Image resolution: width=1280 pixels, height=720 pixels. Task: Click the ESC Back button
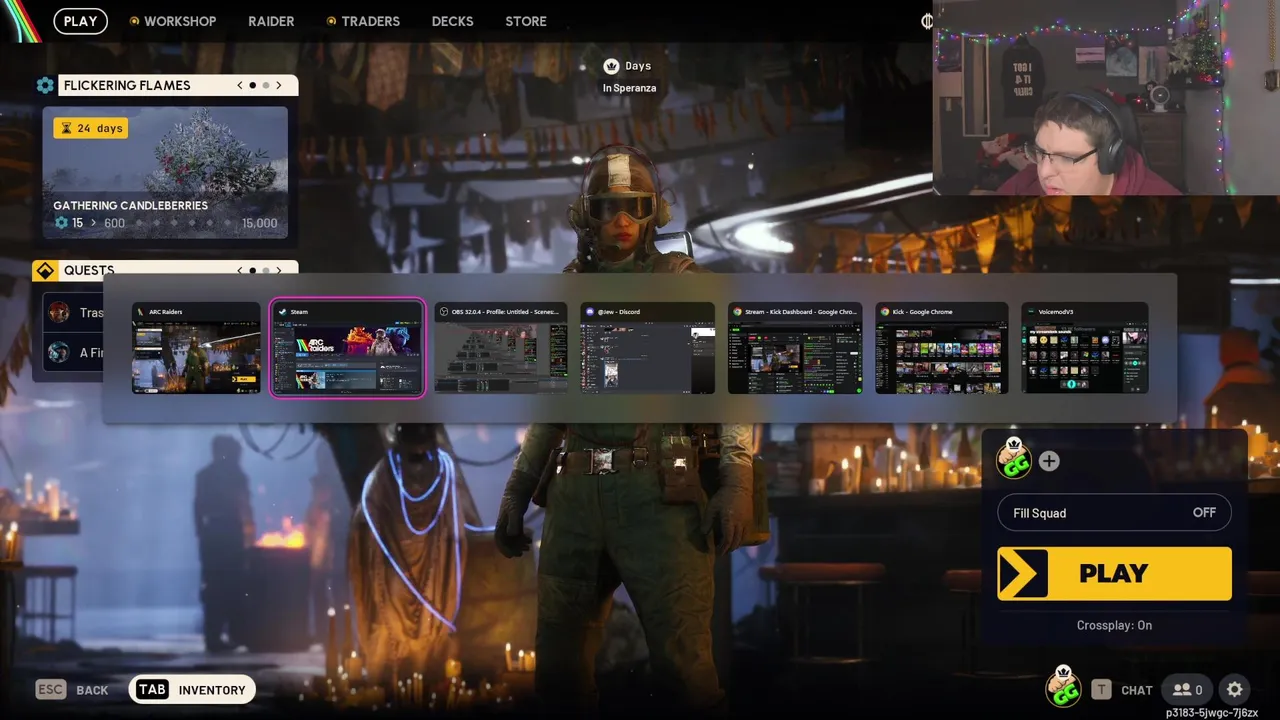[x=72, y=690]
